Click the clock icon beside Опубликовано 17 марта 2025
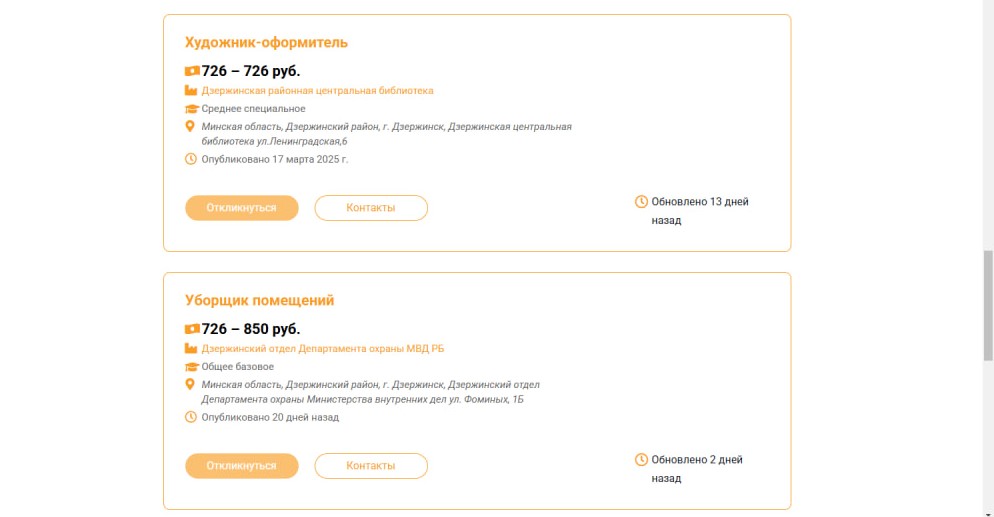 [x=191, y=159]
